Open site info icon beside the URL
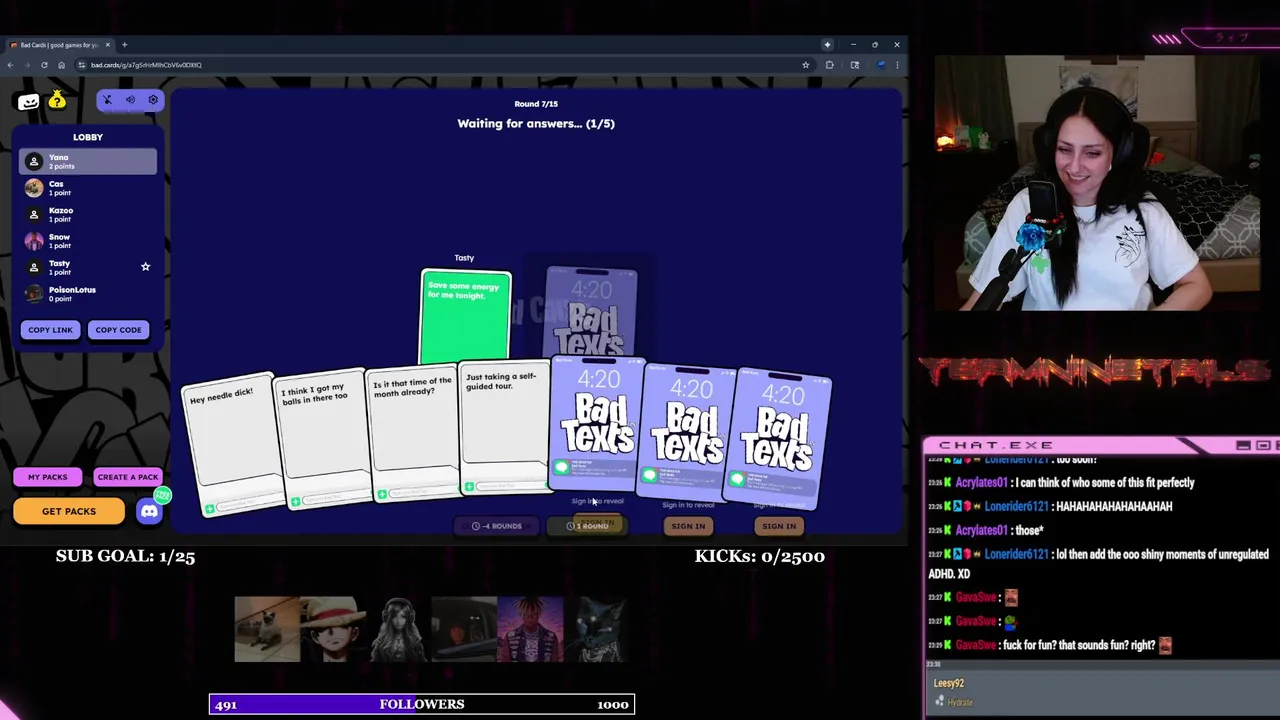The height and width of the screenshot is (720, 1280). click(x=82, y=65)
